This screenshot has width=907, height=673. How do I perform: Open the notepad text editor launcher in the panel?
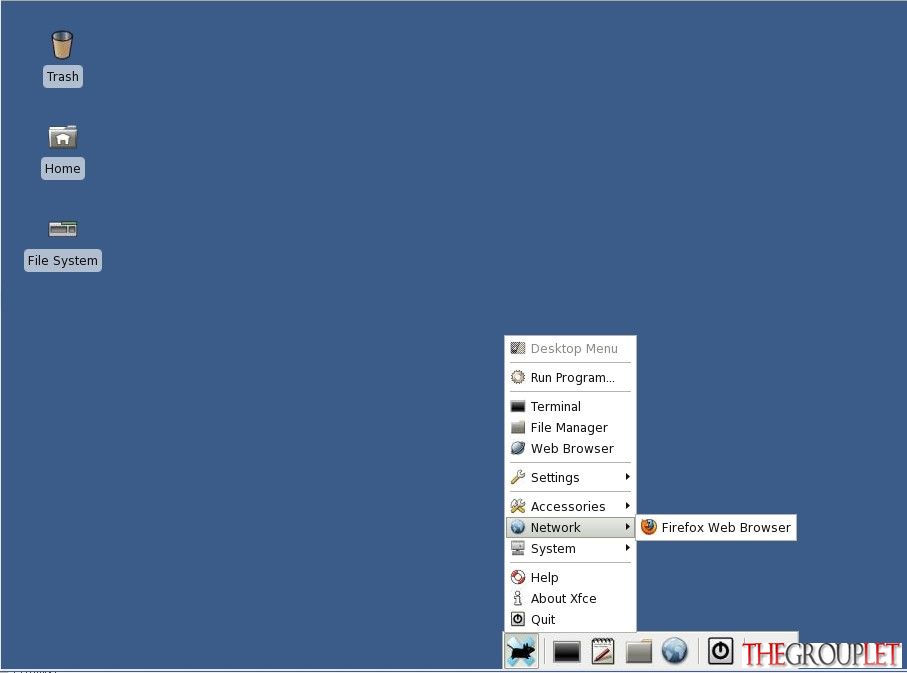[602, 652]
